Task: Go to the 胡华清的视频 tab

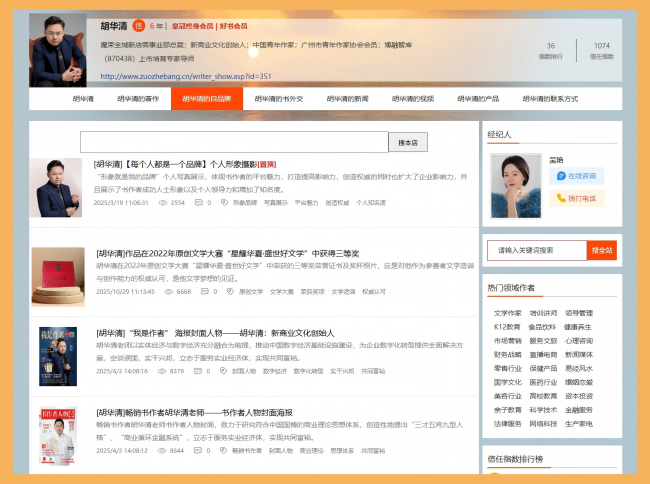Action: click(x=412, y=99)
